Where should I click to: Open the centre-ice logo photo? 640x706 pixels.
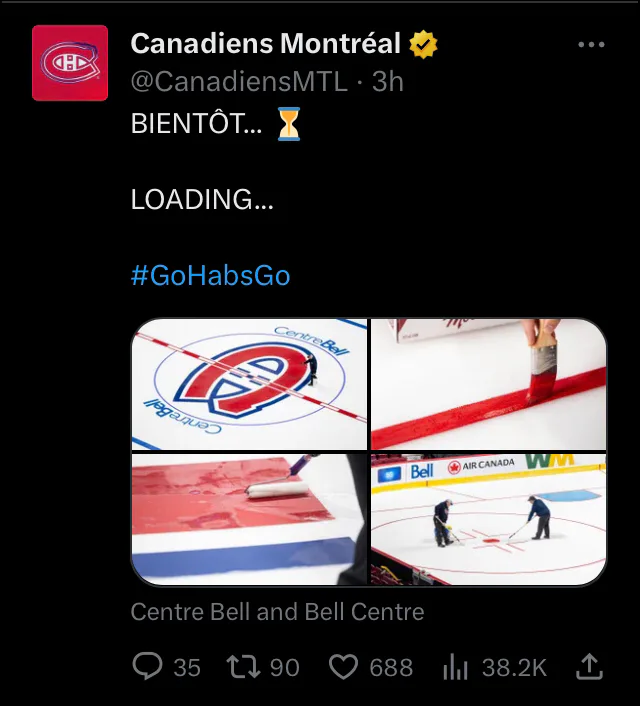pos(249,384)
